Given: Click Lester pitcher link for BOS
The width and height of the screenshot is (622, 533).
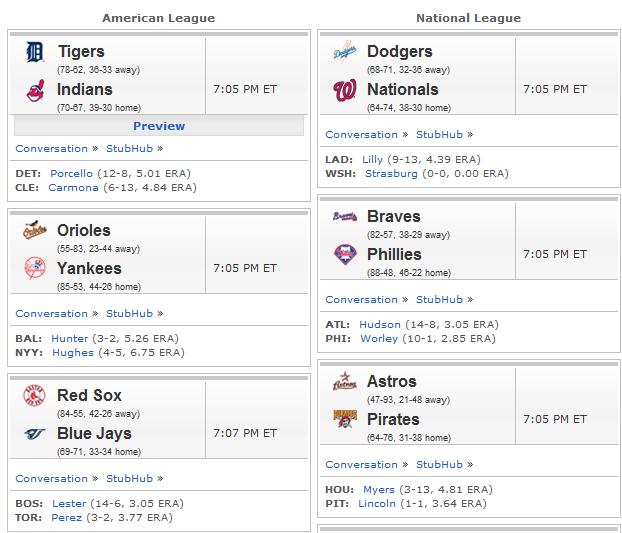Looking at the screenshot, I should [x=69, y=503].
